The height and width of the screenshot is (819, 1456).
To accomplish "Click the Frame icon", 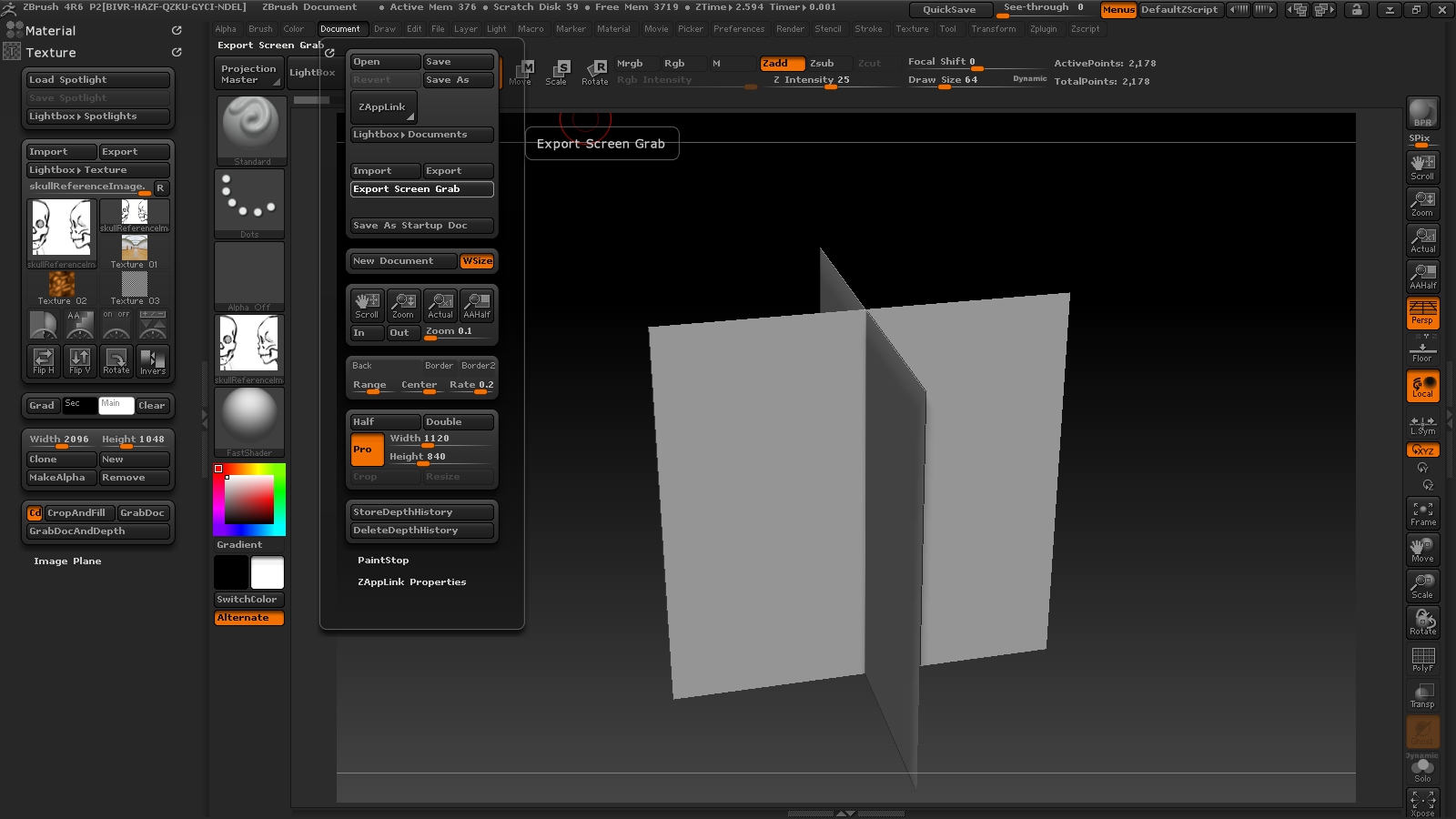I will [1422, 513].
